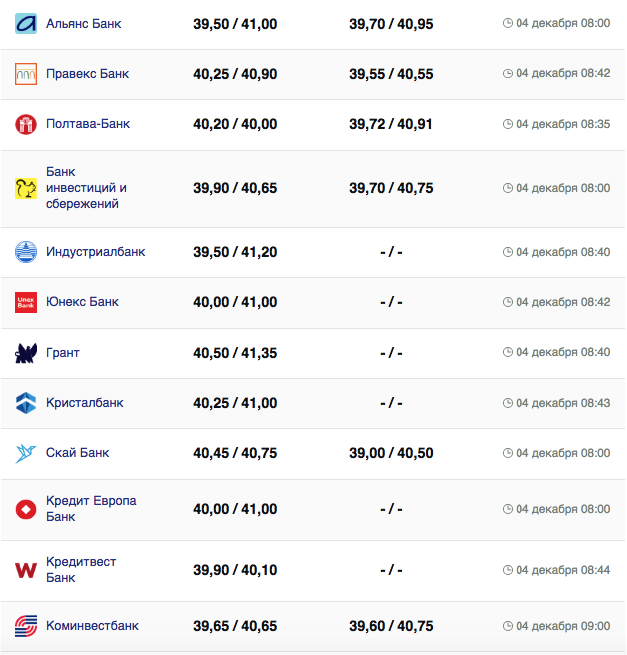The image size is (627, 655).
Task: Click the Правекс Банк logo icon
Action: 26,74
